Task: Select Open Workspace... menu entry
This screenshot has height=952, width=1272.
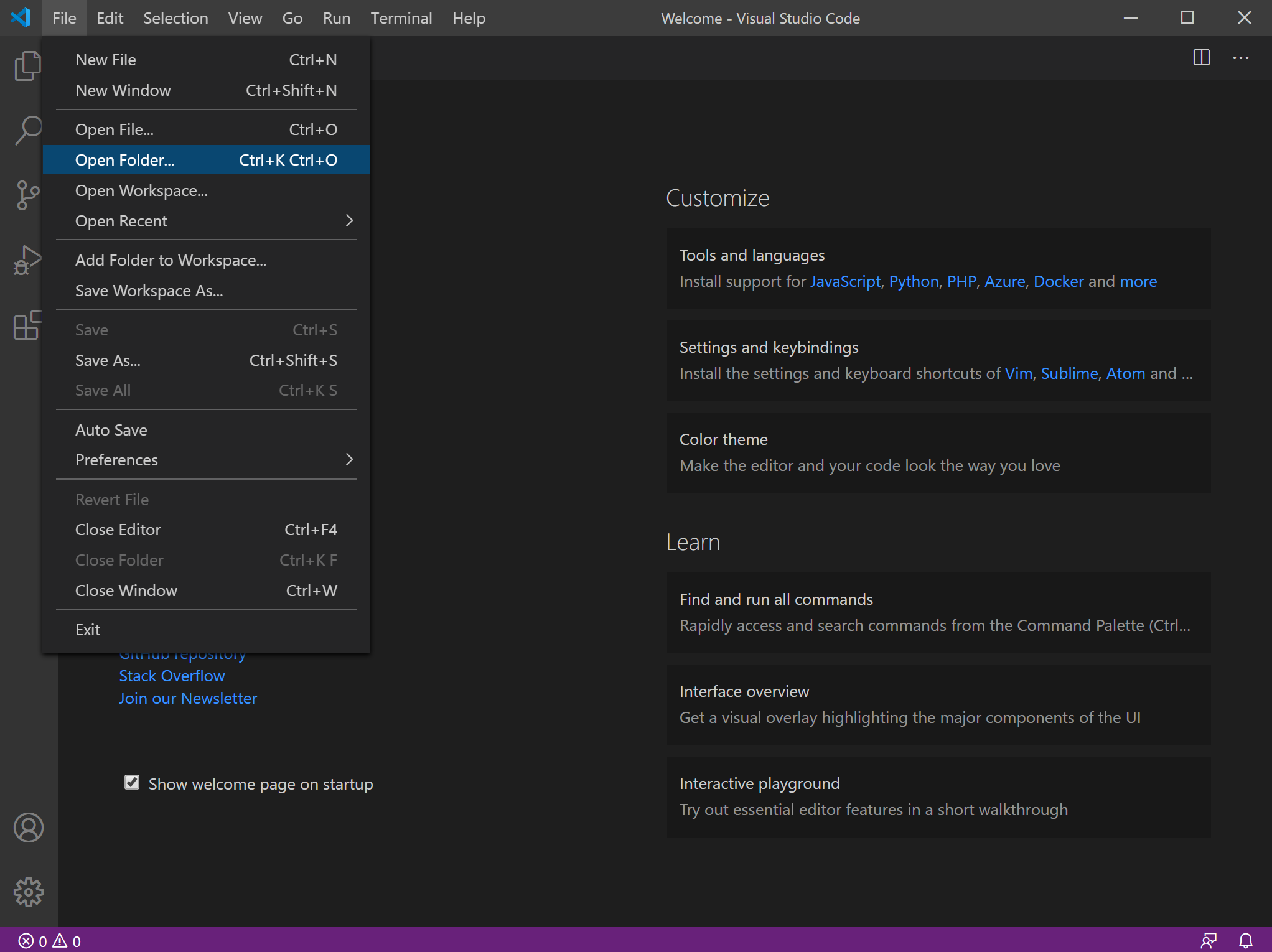Action: (x=206, y=190)
